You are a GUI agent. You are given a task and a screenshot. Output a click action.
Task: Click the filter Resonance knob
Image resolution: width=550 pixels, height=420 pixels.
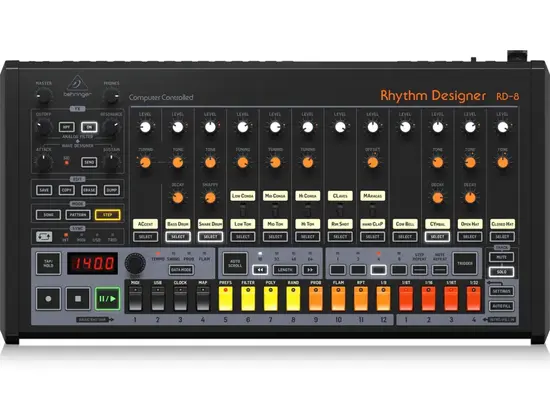point(112,127)
